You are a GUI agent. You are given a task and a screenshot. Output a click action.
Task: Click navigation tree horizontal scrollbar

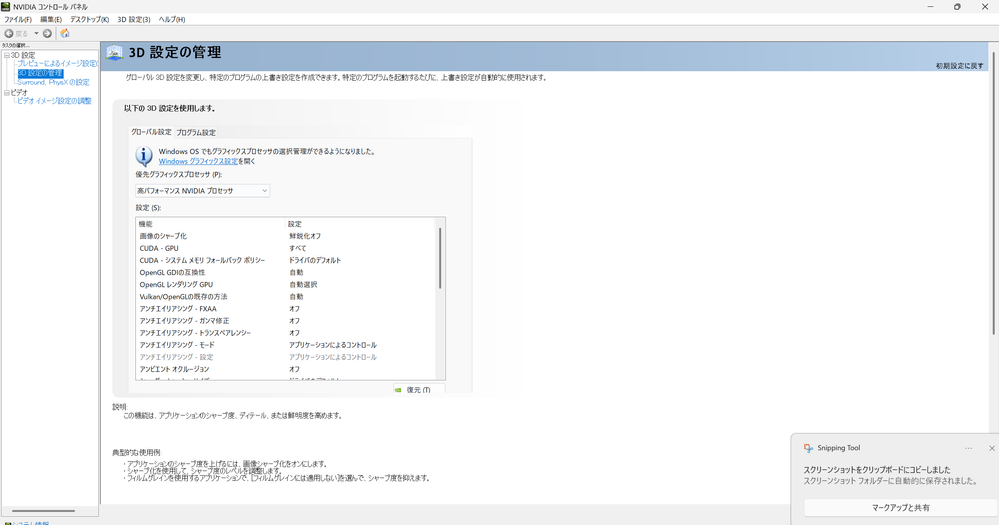[x=43, y=511]
